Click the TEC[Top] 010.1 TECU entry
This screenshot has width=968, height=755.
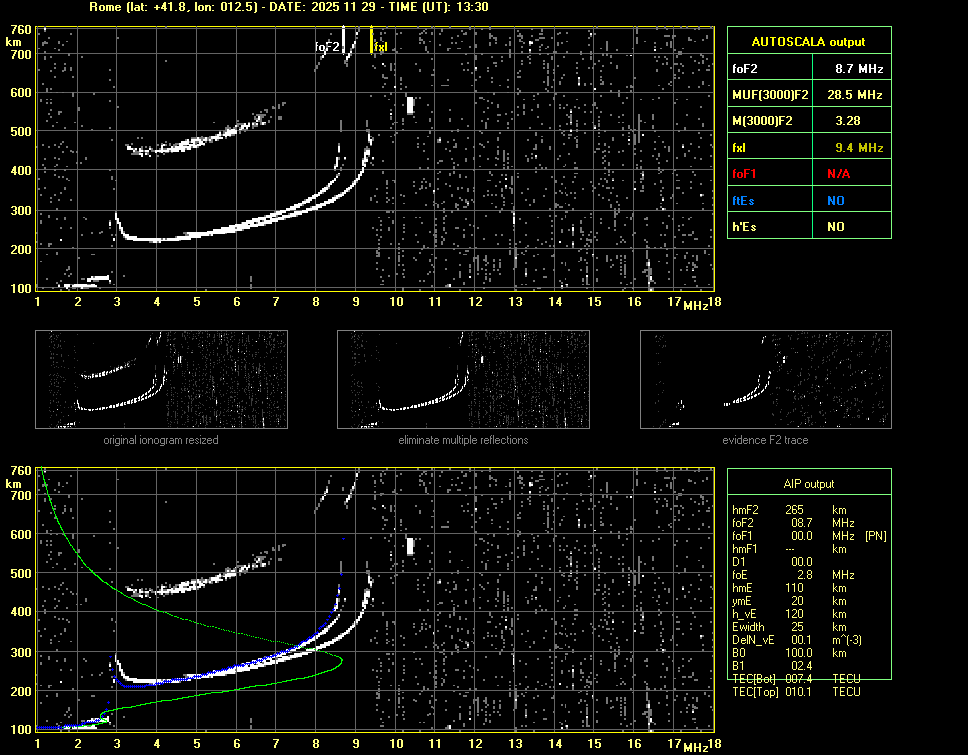coord(796,692)
